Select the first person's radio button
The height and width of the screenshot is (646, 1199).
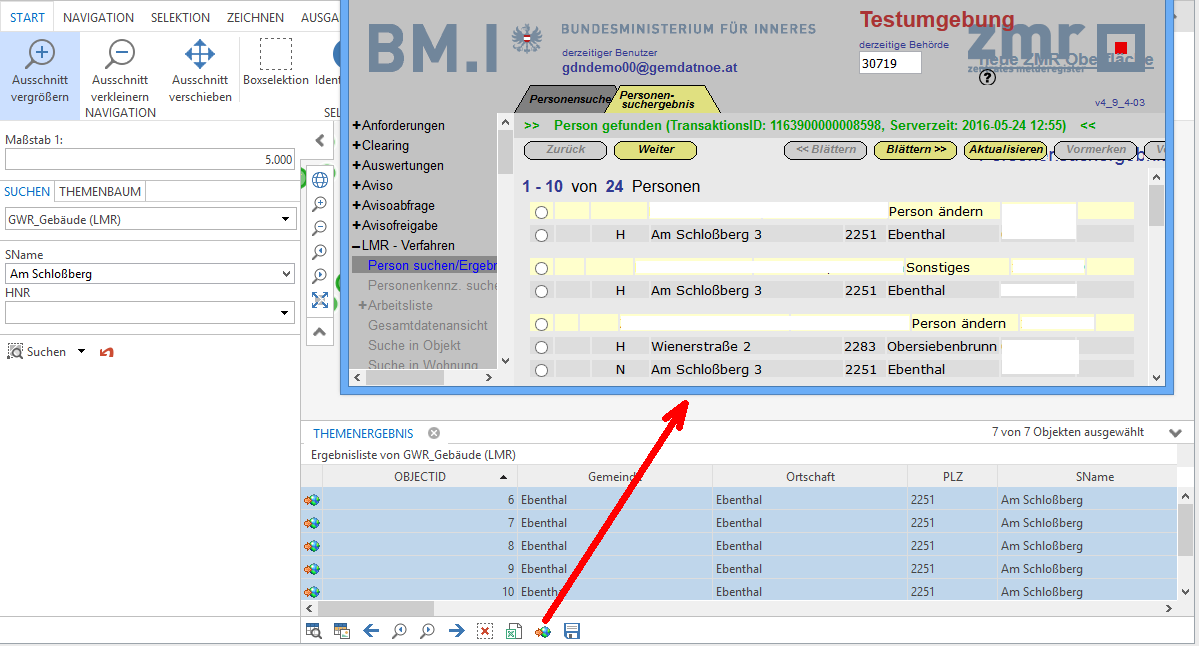[541, 211]
